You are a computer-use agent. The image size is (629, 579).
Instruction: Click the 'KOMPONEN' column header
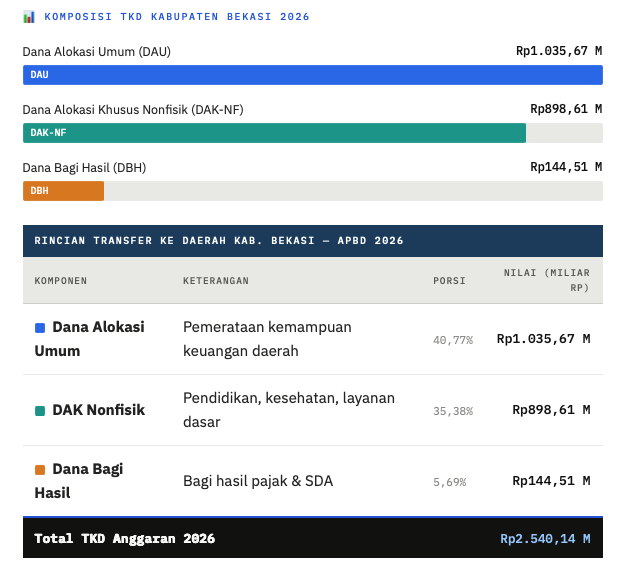[61, 281]
